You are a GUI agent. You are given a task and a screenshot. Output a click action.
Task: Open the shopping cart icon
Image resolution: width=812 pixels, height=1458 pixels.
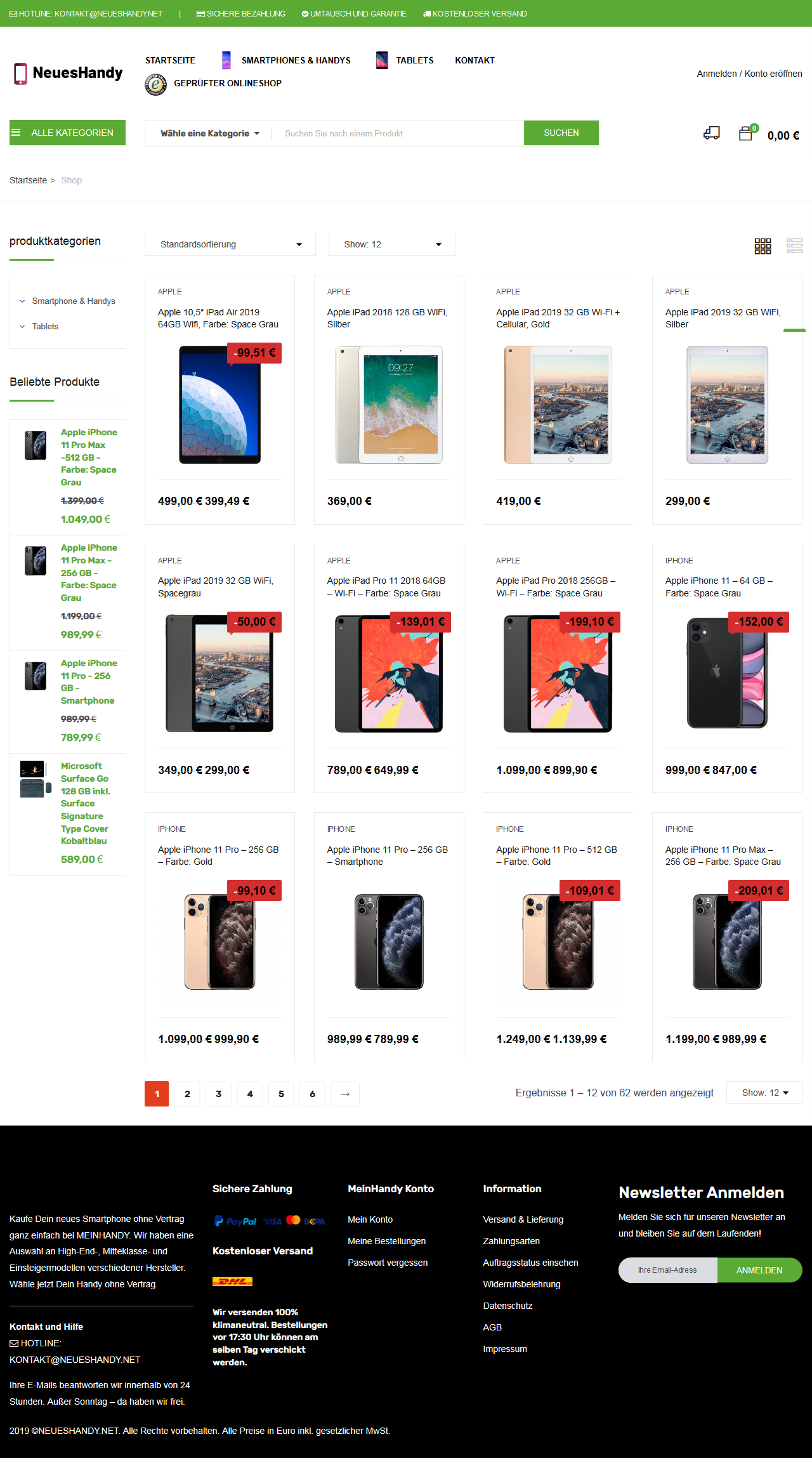[x=747, y=133]
